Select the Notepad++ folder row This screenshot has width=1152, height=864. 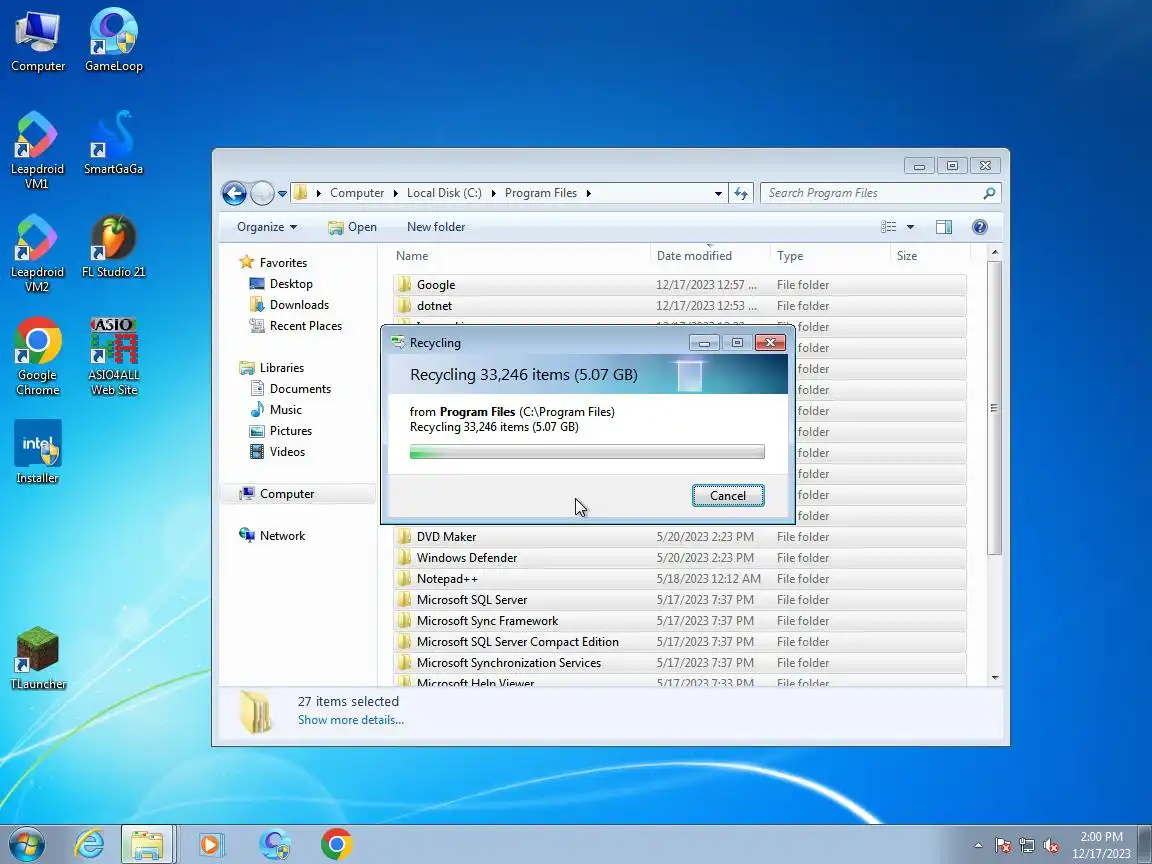[680, 579]
